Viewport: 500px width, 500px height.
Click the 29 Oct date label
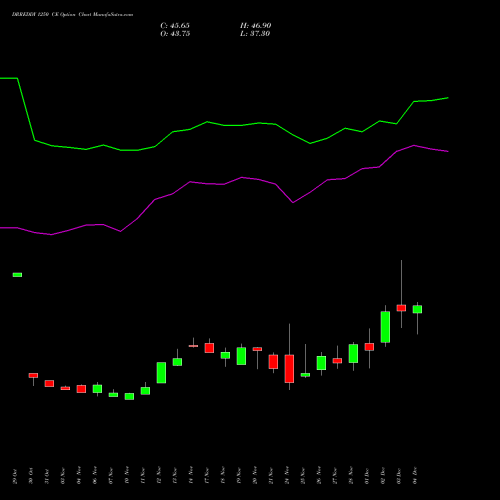[15, 476]
